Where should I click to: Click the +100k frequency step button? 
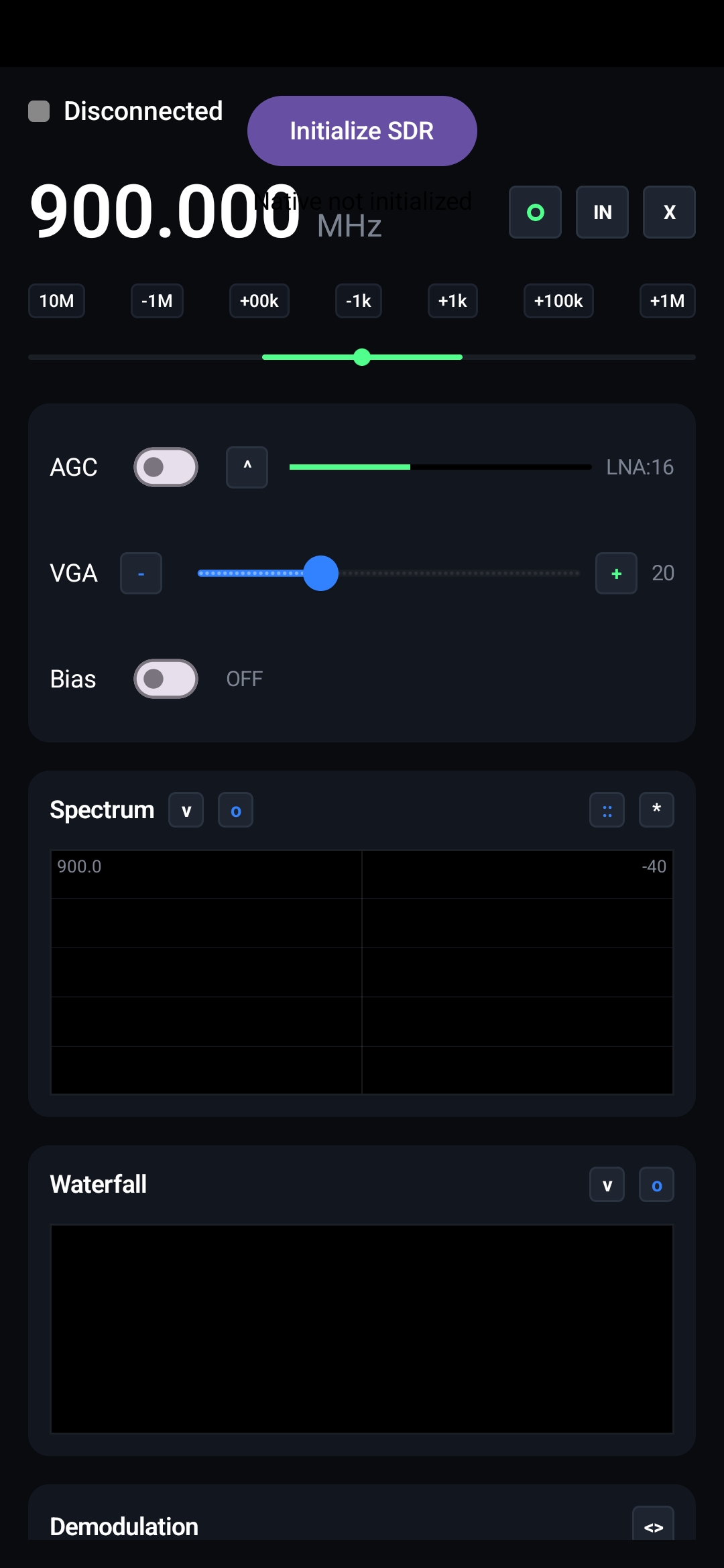click(558, 301)
